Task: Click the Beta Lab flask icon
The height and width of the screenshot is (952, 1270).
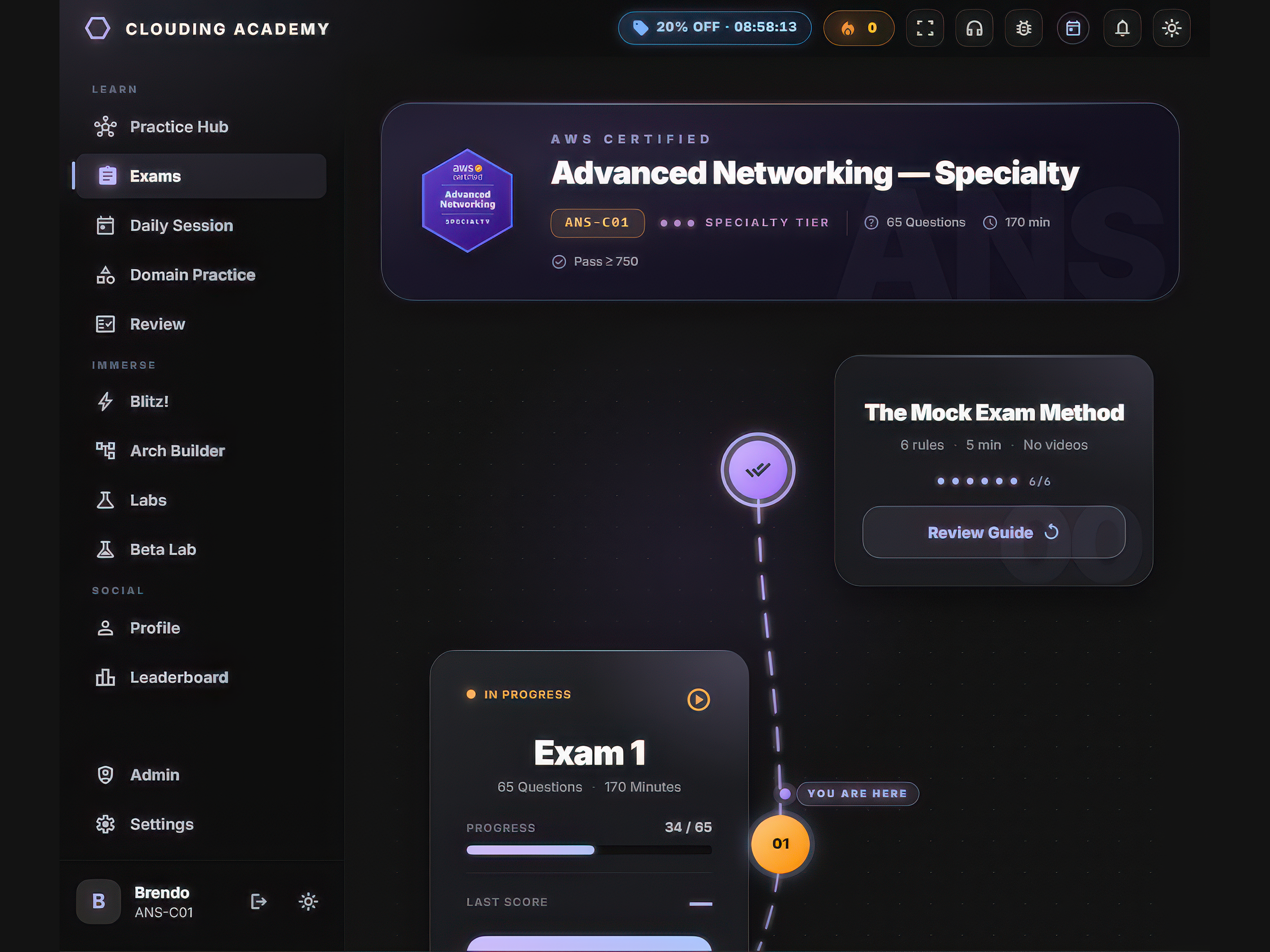Action: click(x=105, y=549)
